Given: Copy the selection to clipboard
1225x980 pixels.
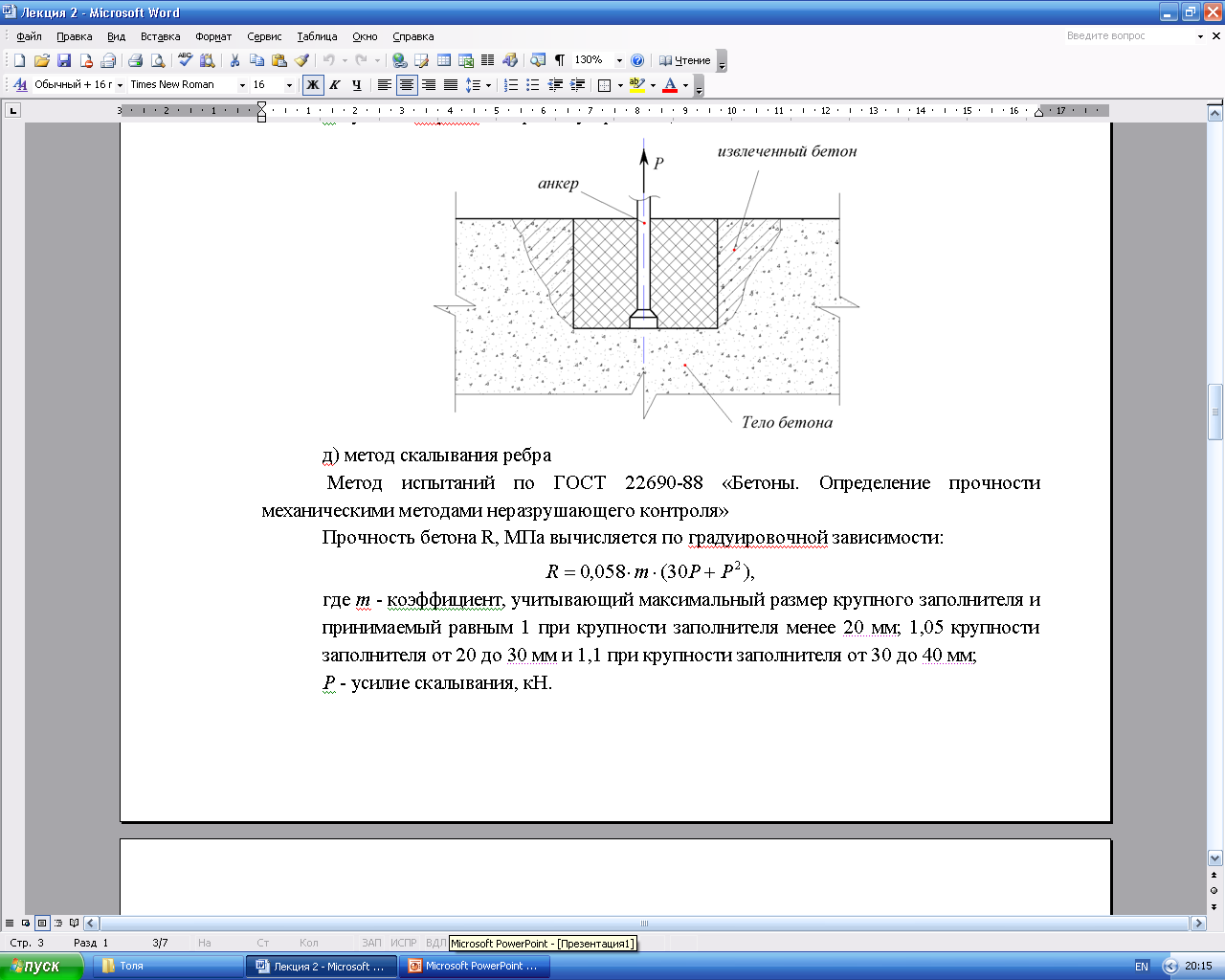Looking at the screenshot, I should click(x=256, y=60).
